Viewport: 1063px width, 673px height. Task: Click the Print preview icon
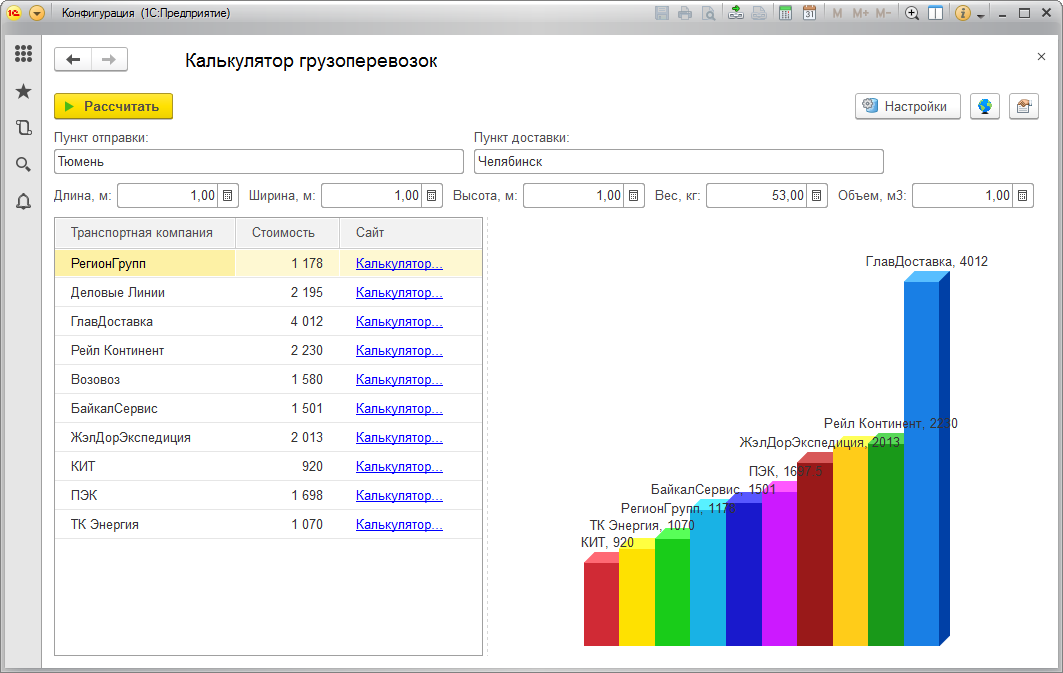708,13
